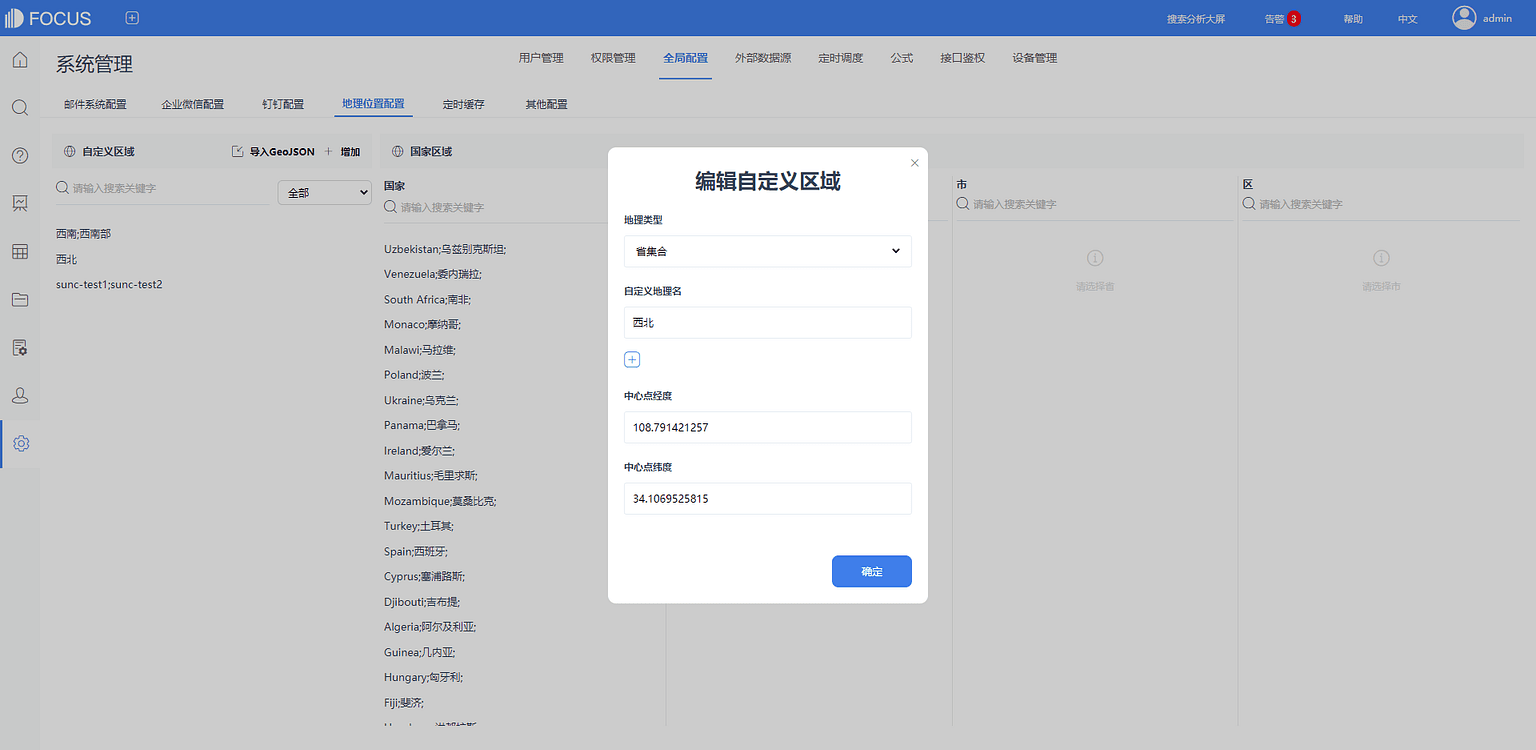Open 帮助 help link

tap(1353, 19)
